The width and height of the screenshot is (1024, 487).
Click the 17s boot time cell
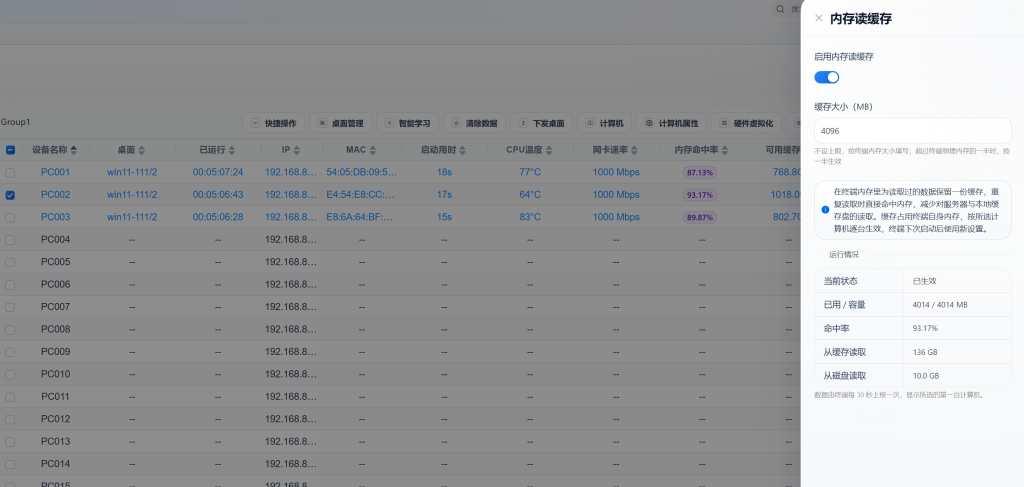pyautogui.click(x=444, y=195)
